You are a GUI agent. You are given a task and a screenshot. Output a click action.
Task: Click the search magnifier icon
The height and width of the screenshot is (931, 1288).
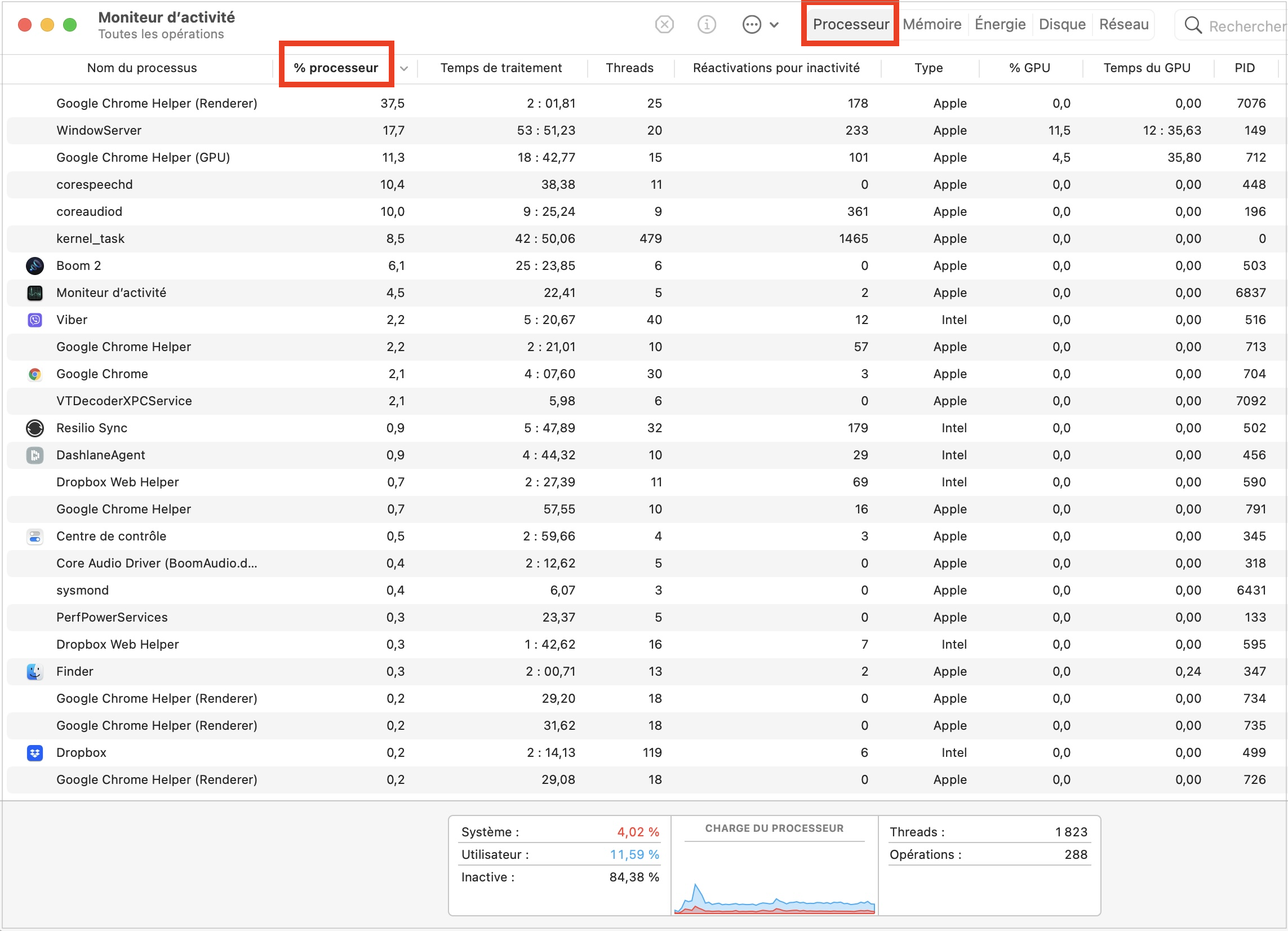(x=1193, y=25)
